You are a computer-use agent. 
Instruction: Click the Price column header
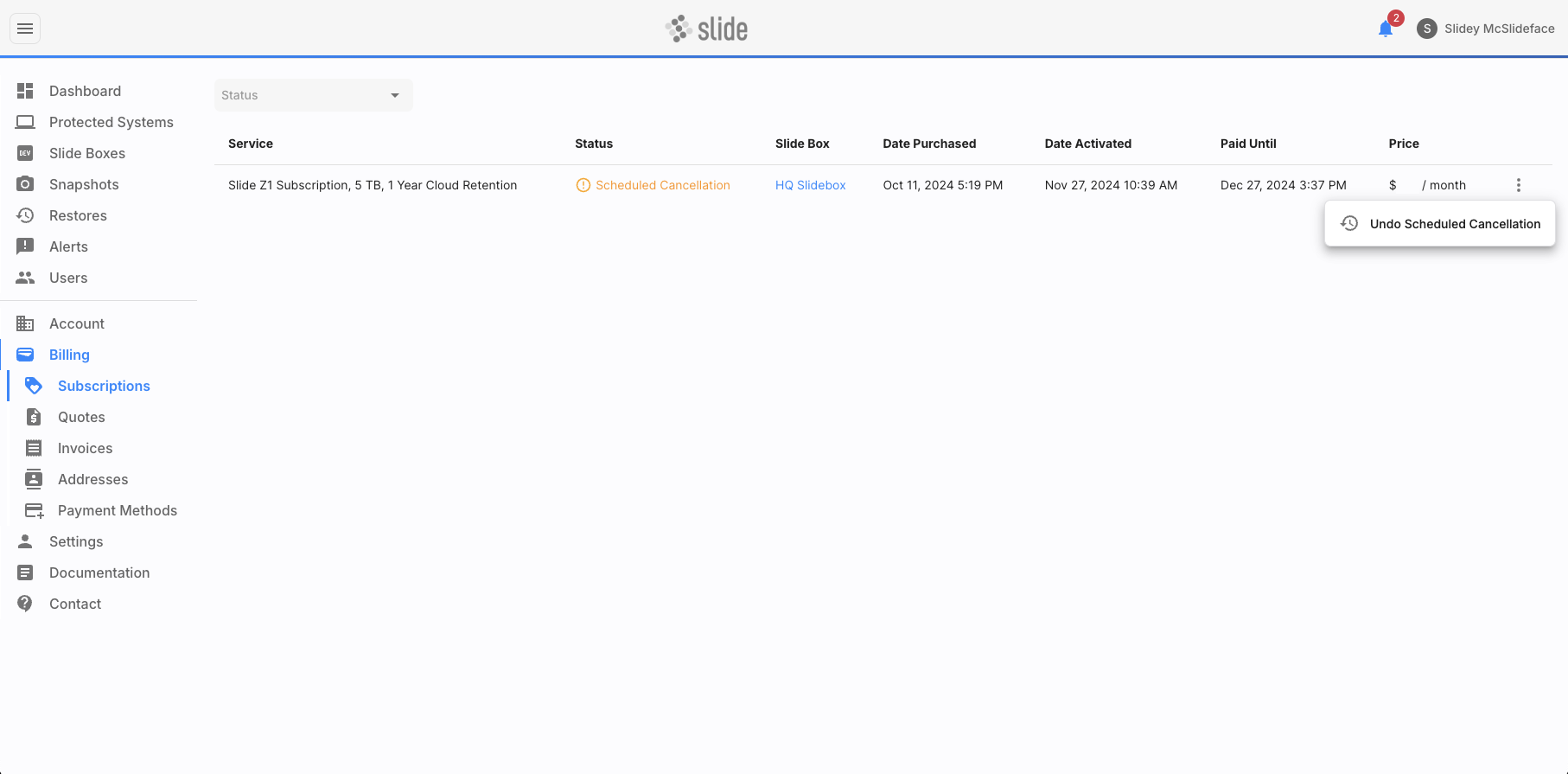1404,144
